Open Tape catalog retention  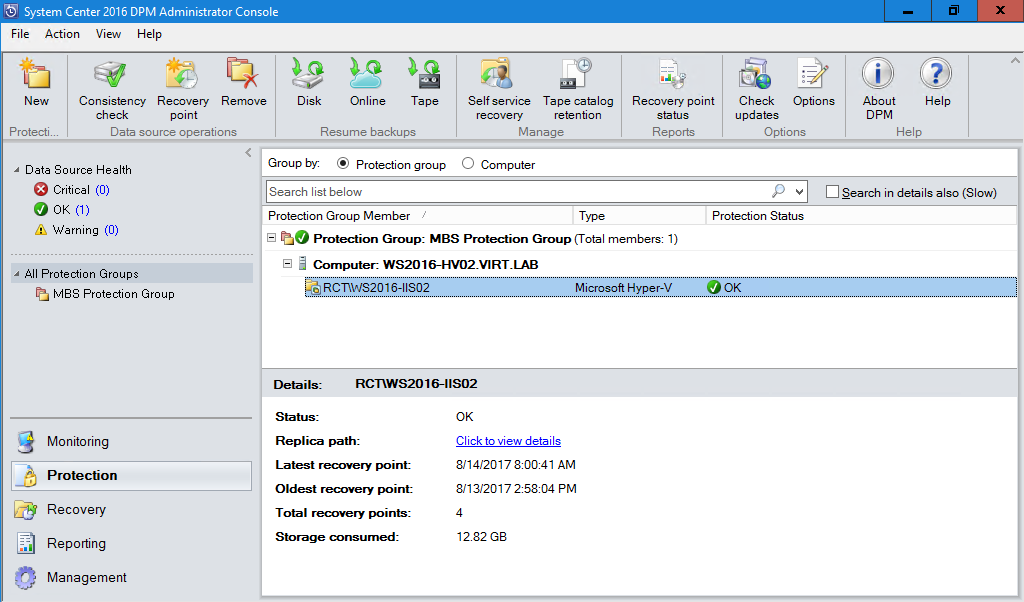pos(578,89)
